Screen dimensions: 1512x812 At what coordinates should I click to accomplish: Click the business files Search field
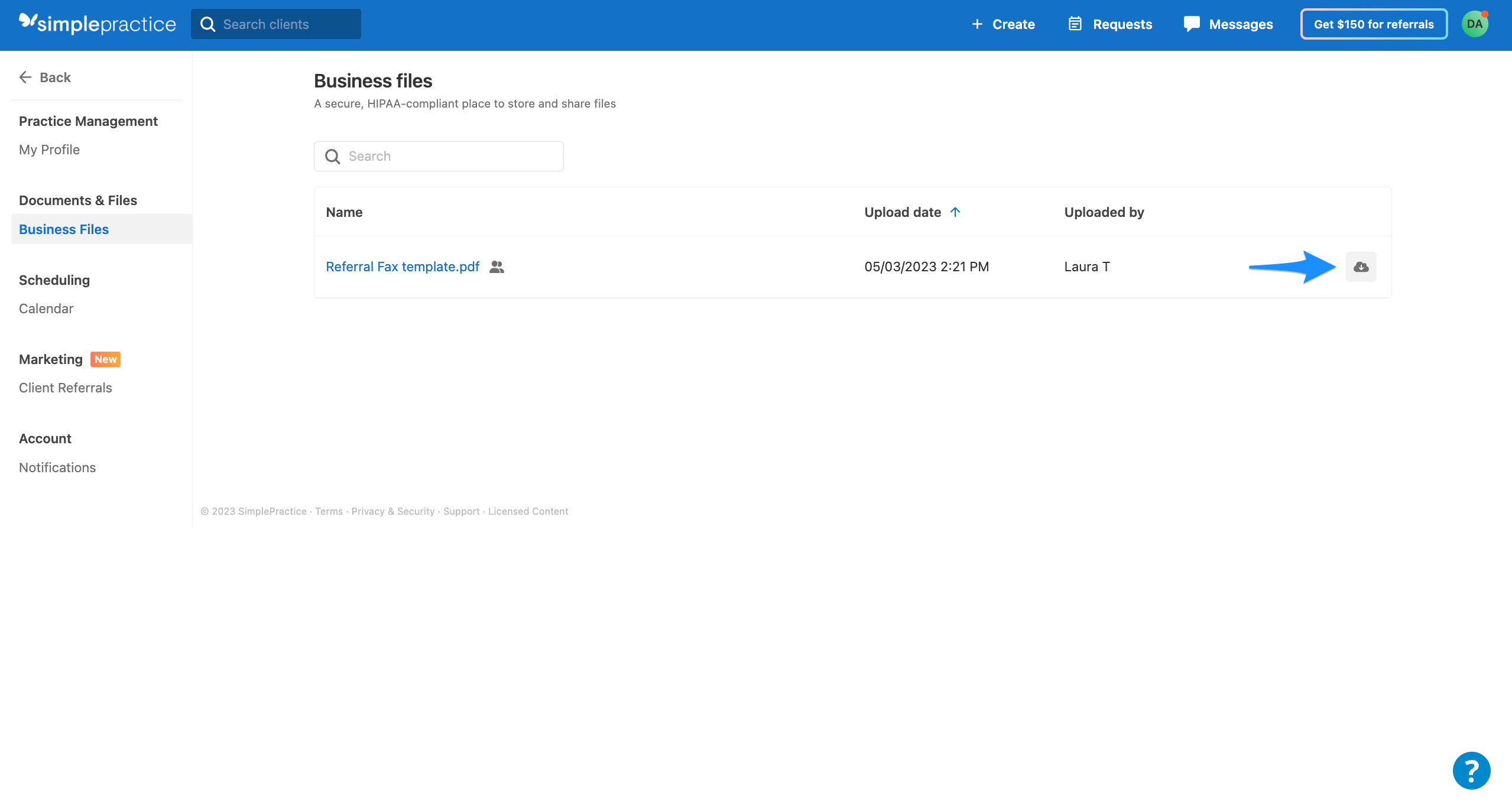point(439,157)
